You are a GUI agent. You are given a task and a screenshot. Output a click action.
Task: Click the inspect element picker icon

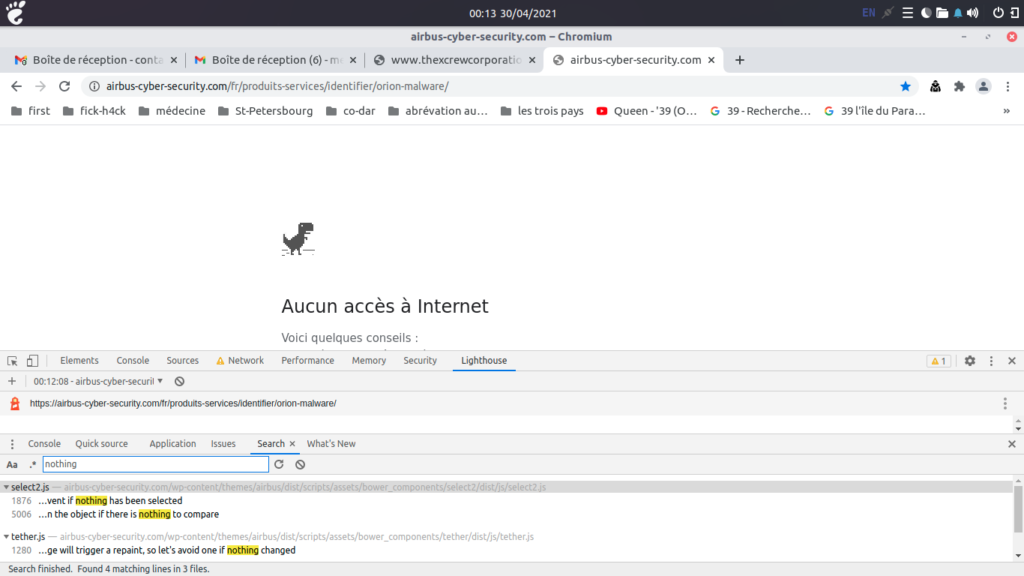[x=12, y=360]
